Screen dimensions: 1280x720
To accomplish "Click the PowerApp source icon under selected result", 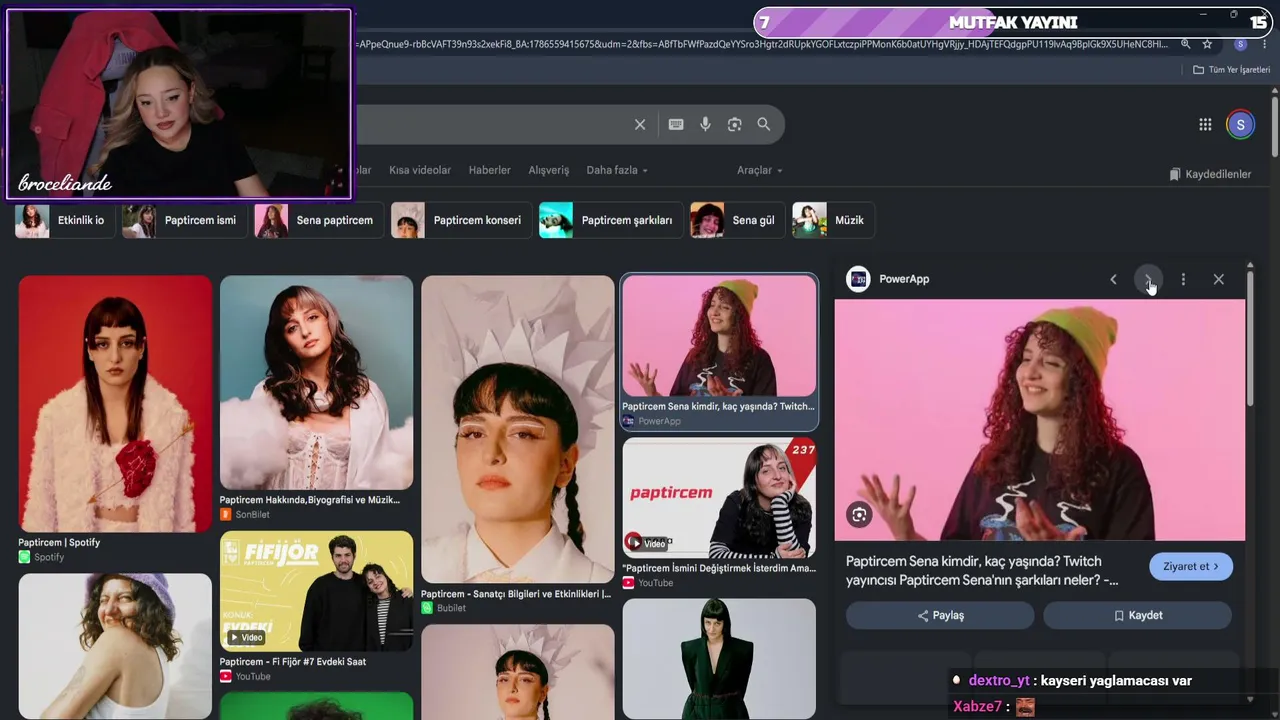I will click(x=628, y=421).
